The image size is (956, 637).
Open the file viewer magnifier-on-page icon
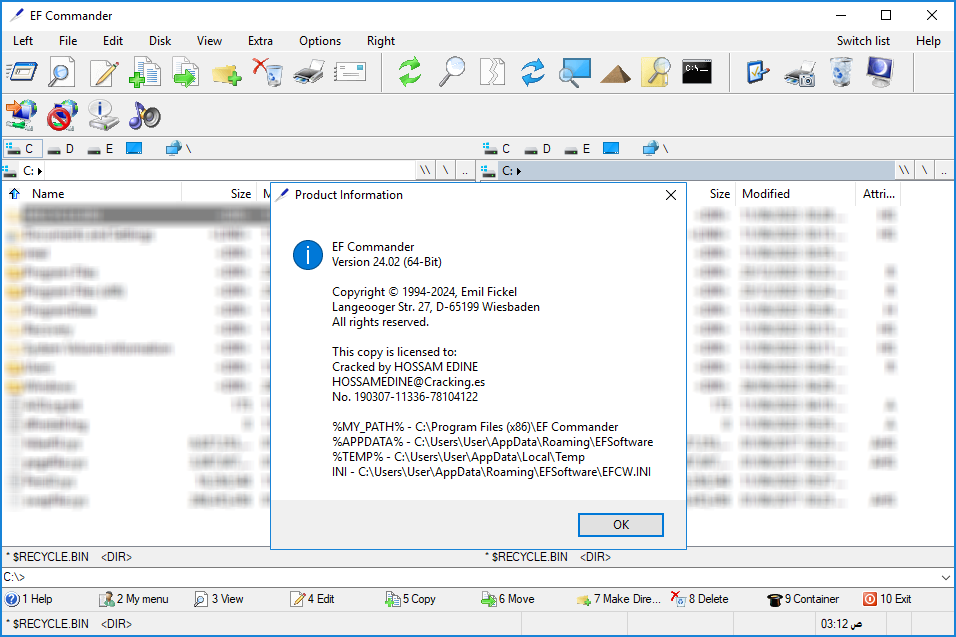[62, 72]
